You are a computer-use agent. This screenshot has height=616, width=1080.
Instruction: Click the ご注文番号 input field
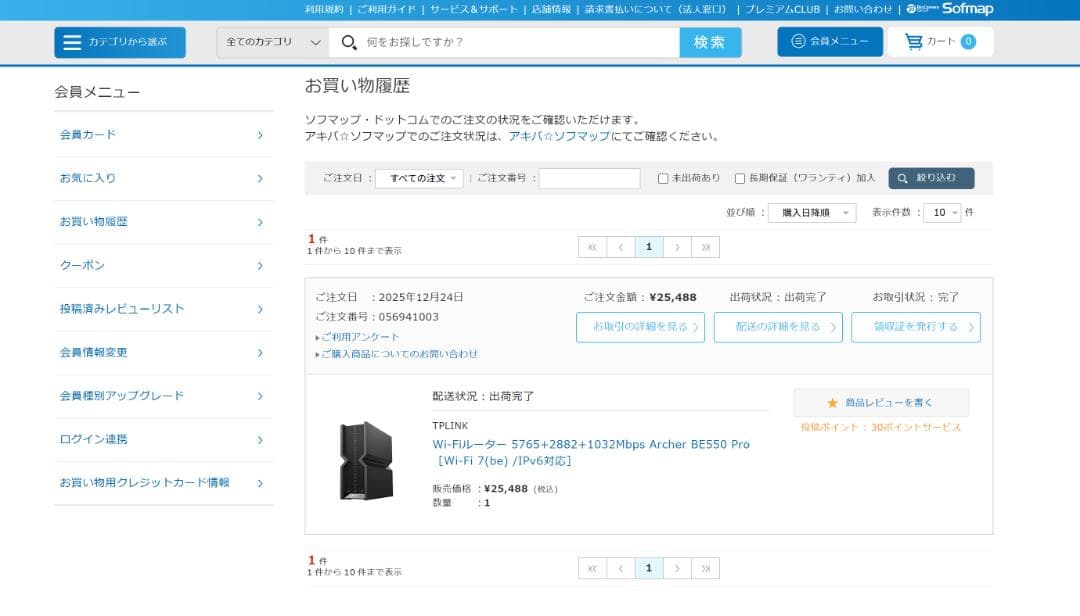pos(590,178)
